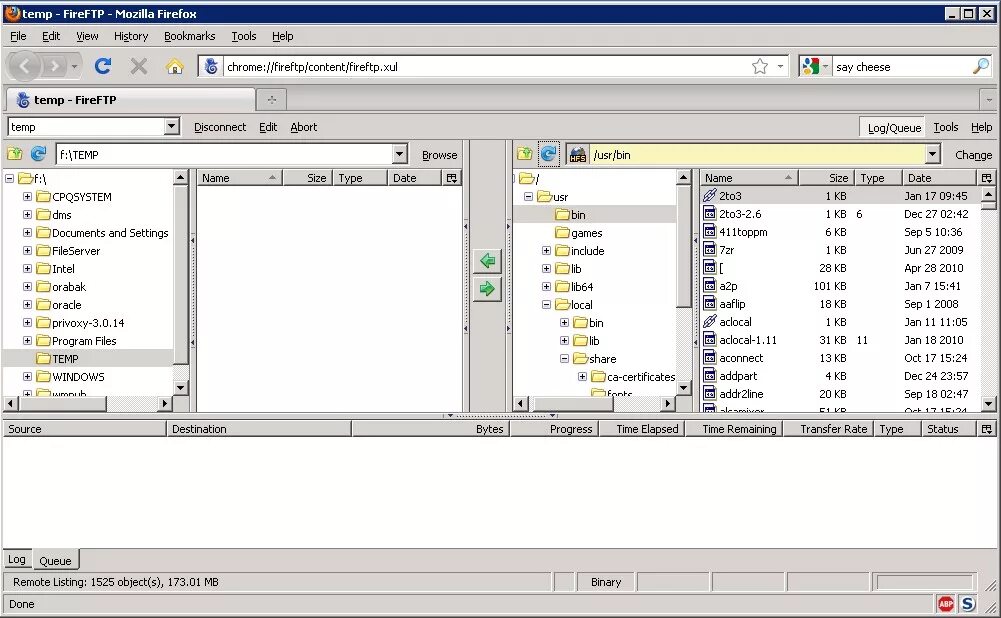Toggle the Binary transfer mode indicator
The width and height of the screenshot is (1001, 618).
[606, 582]
